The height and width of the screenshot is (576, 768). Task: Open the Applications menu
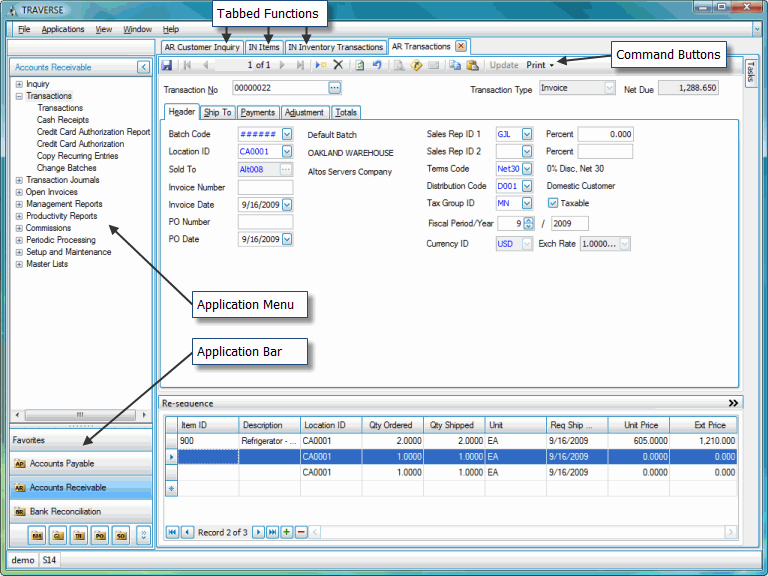(63, 29)
